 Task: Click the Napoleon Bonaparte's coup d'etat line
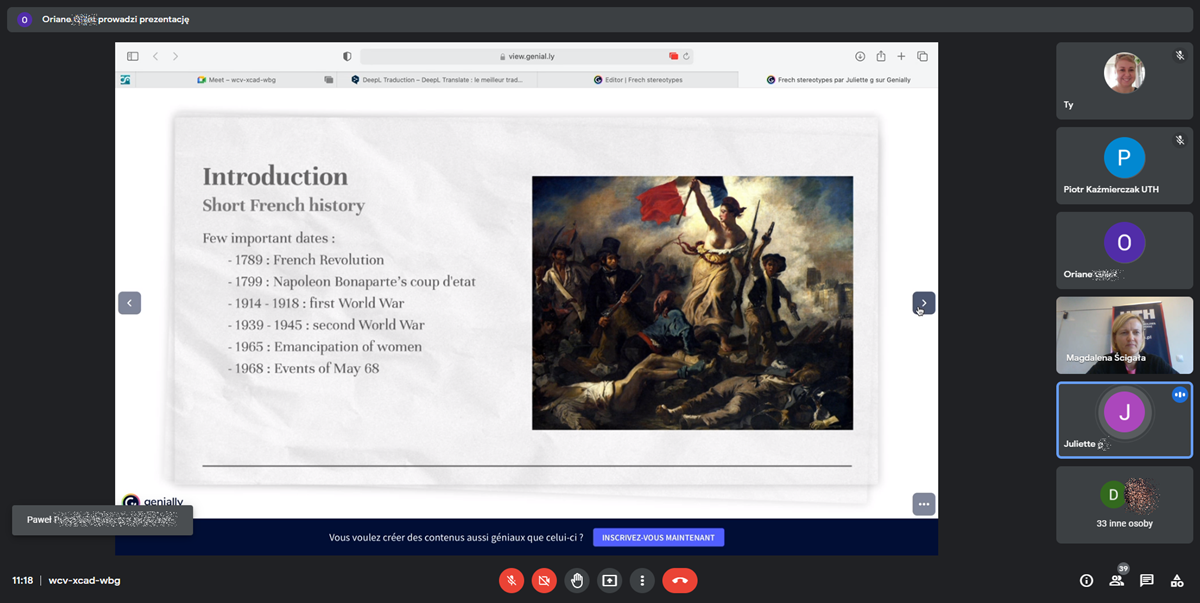352,282
